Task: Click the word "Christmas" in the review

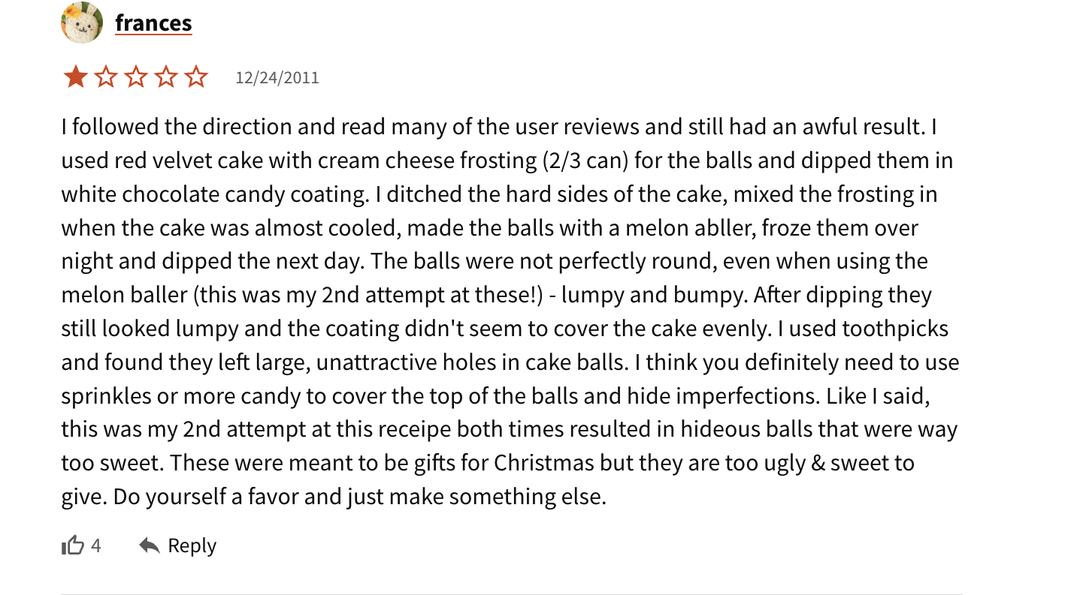Action: point(543,463)
